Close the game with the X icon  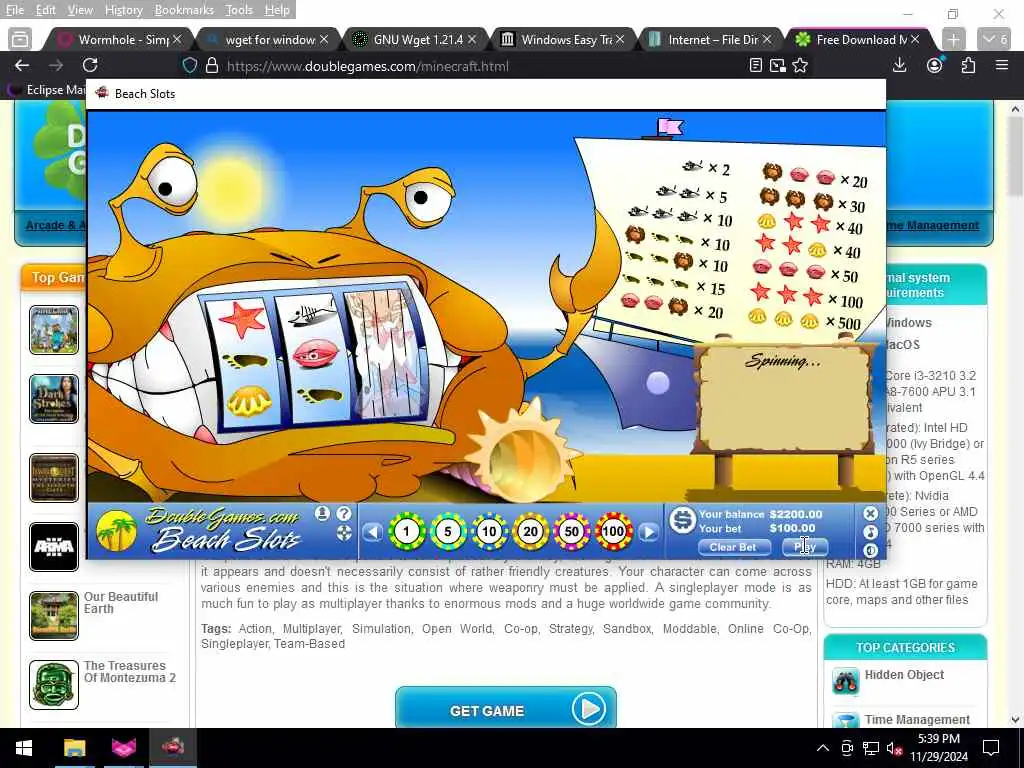click(870, 514)
